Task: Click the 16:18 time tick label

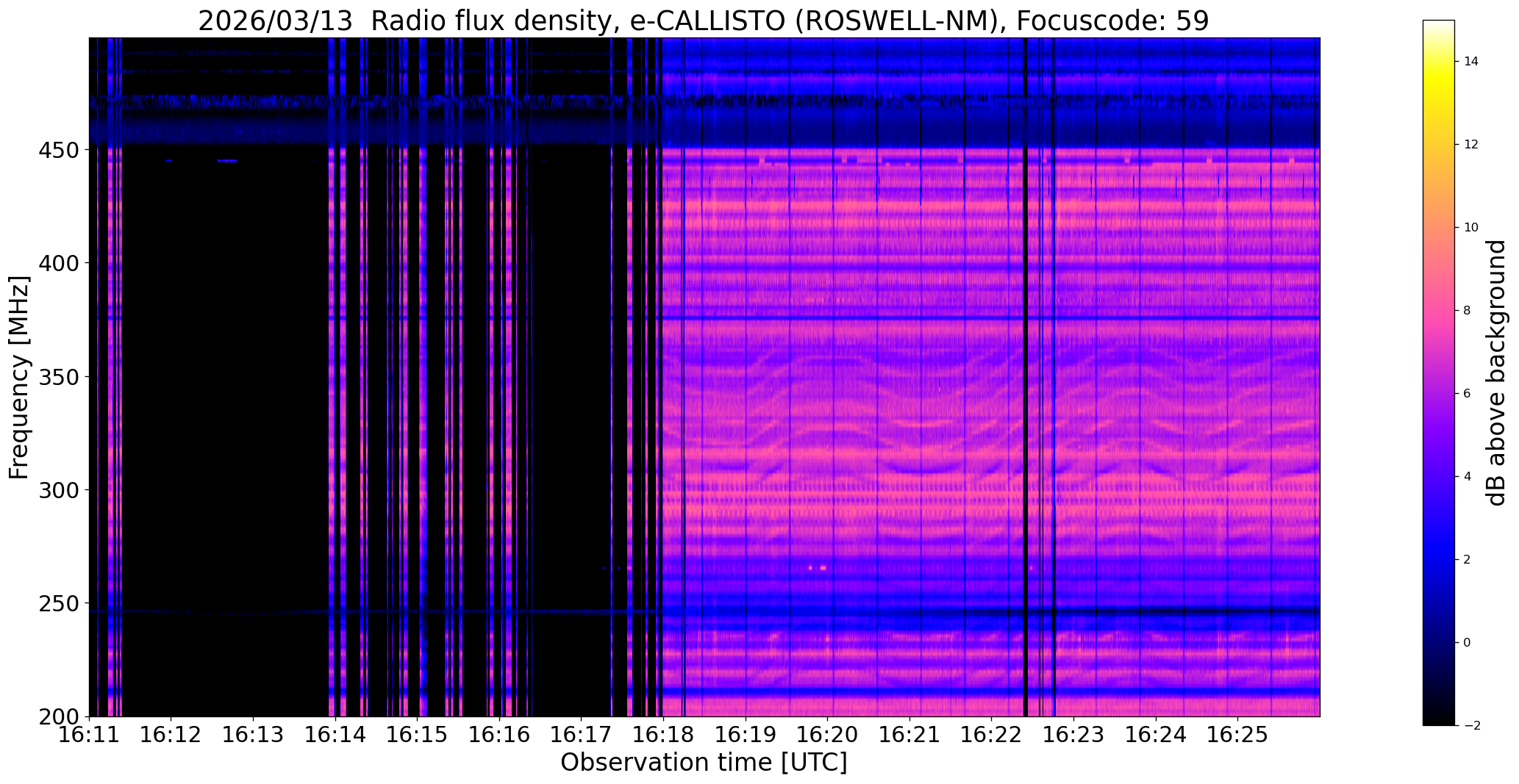Action: coord(664,734)
